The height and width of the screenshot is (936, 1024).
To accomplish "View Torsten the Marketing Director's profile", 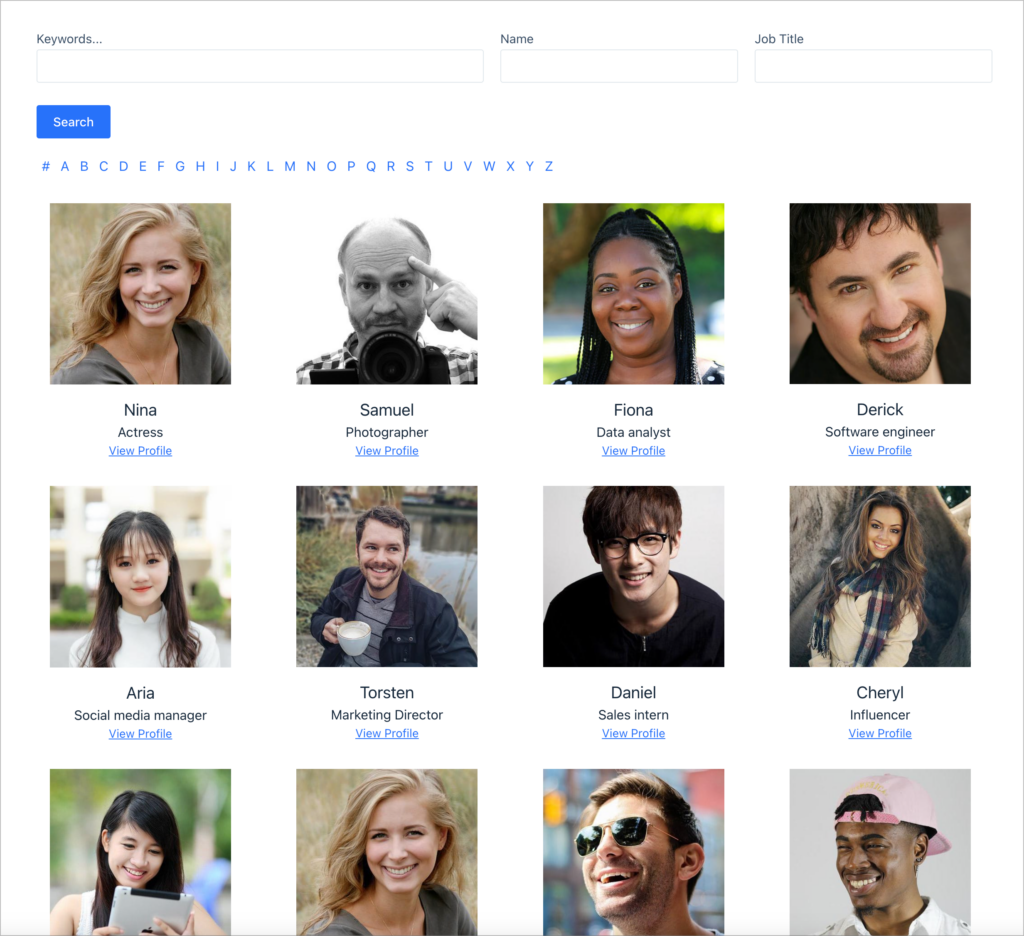I will click(x=386, y=733).
